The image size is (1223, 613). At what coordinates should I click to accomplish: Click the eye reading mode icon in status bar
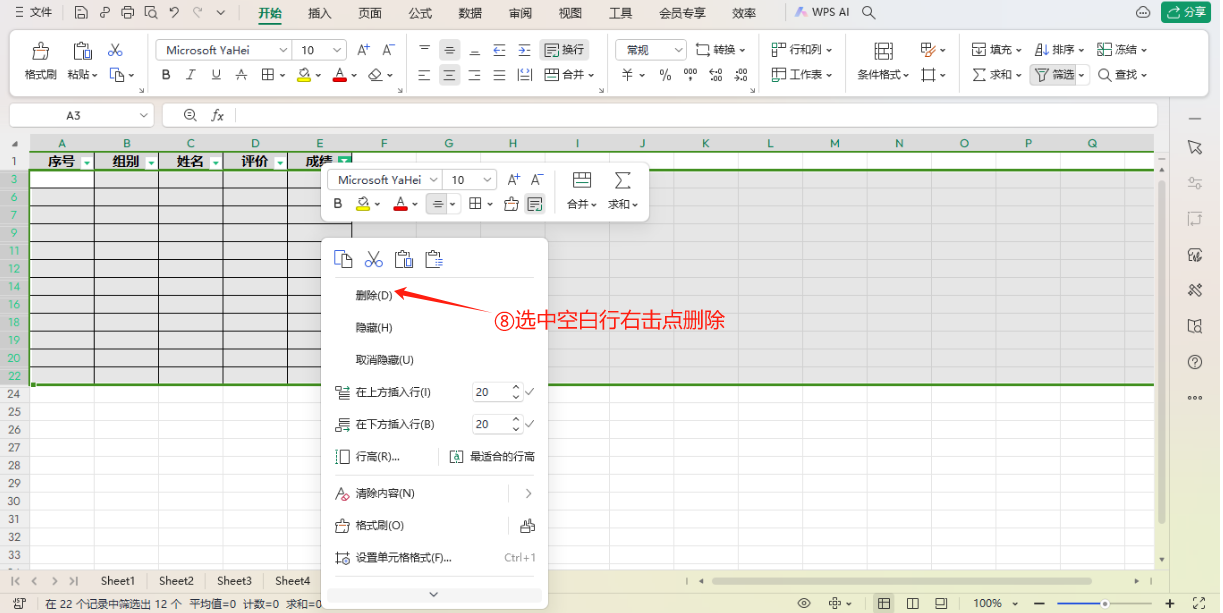coord(803,603)
